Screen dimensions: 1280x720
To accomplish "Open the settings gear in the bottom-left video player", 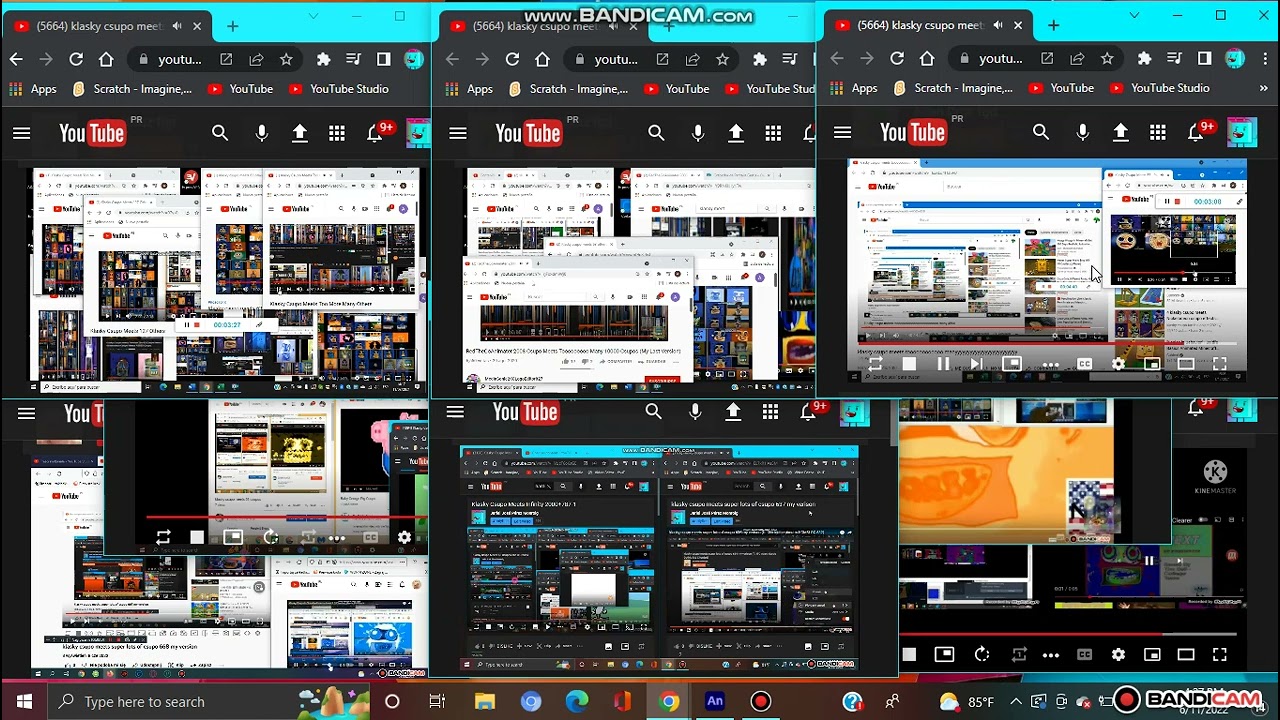I will [404, 538].
